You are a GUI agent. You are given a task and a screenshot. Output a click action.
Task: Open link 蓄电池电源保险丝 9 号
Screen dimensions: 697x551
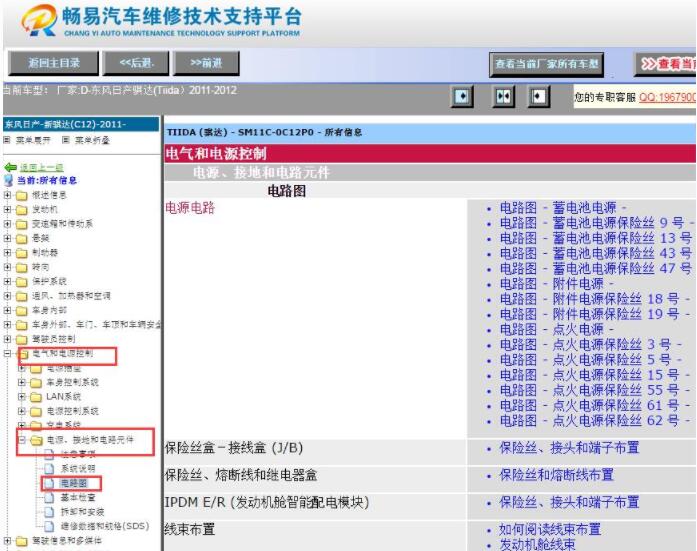click(597, 223)
